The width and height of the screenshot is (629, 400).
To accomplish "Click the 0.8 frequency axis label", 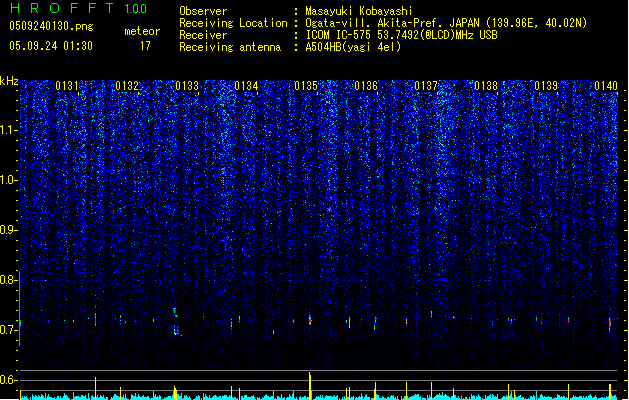I will click(x=9, y=280).
